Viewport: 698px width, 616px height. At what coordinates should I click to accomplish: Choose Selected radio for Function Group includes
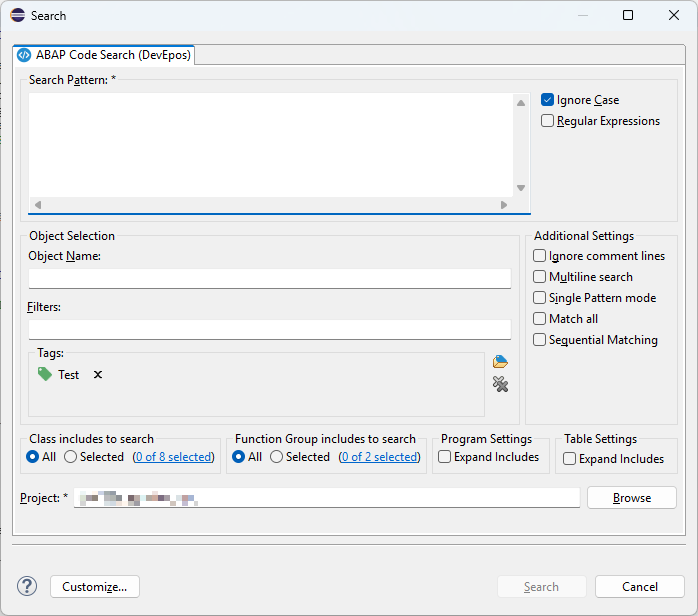tap(276, 457)
